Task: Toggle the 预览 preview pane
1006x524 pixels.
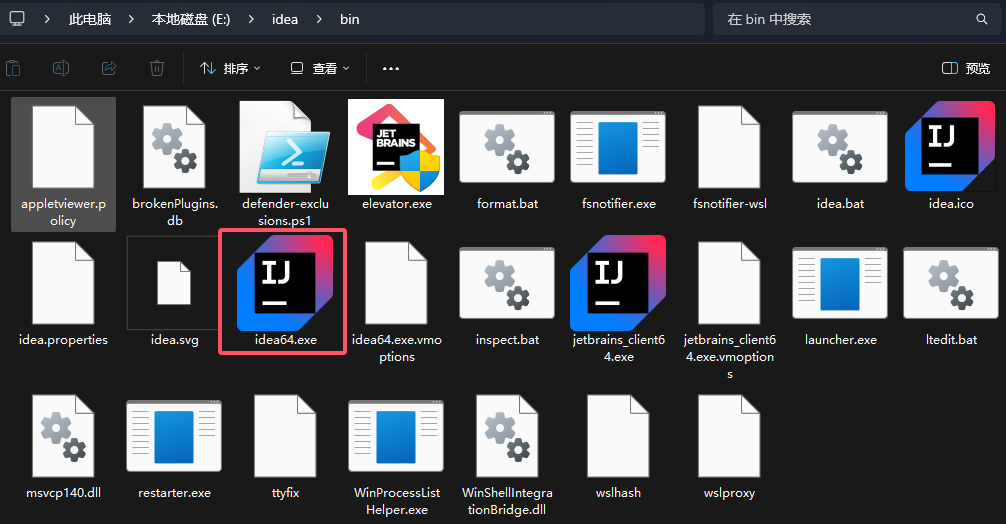Action: click(966, 68)
